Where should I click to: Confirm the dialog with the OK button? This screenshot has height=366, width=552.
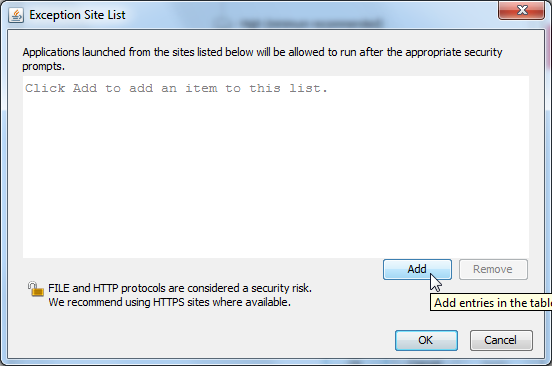426,340
